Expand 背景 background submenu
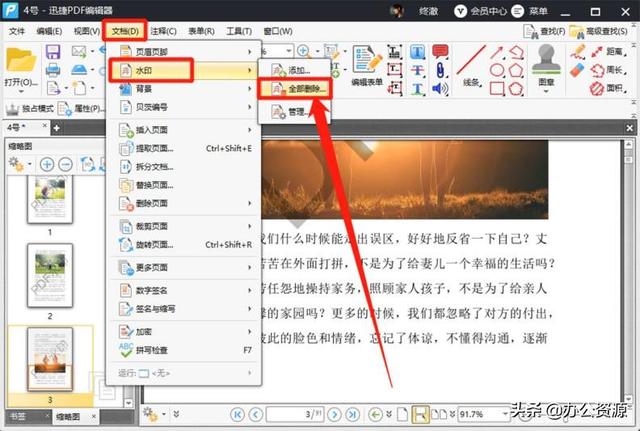The width and height of the screenshot is (640, 431). (x=184, y=89)
